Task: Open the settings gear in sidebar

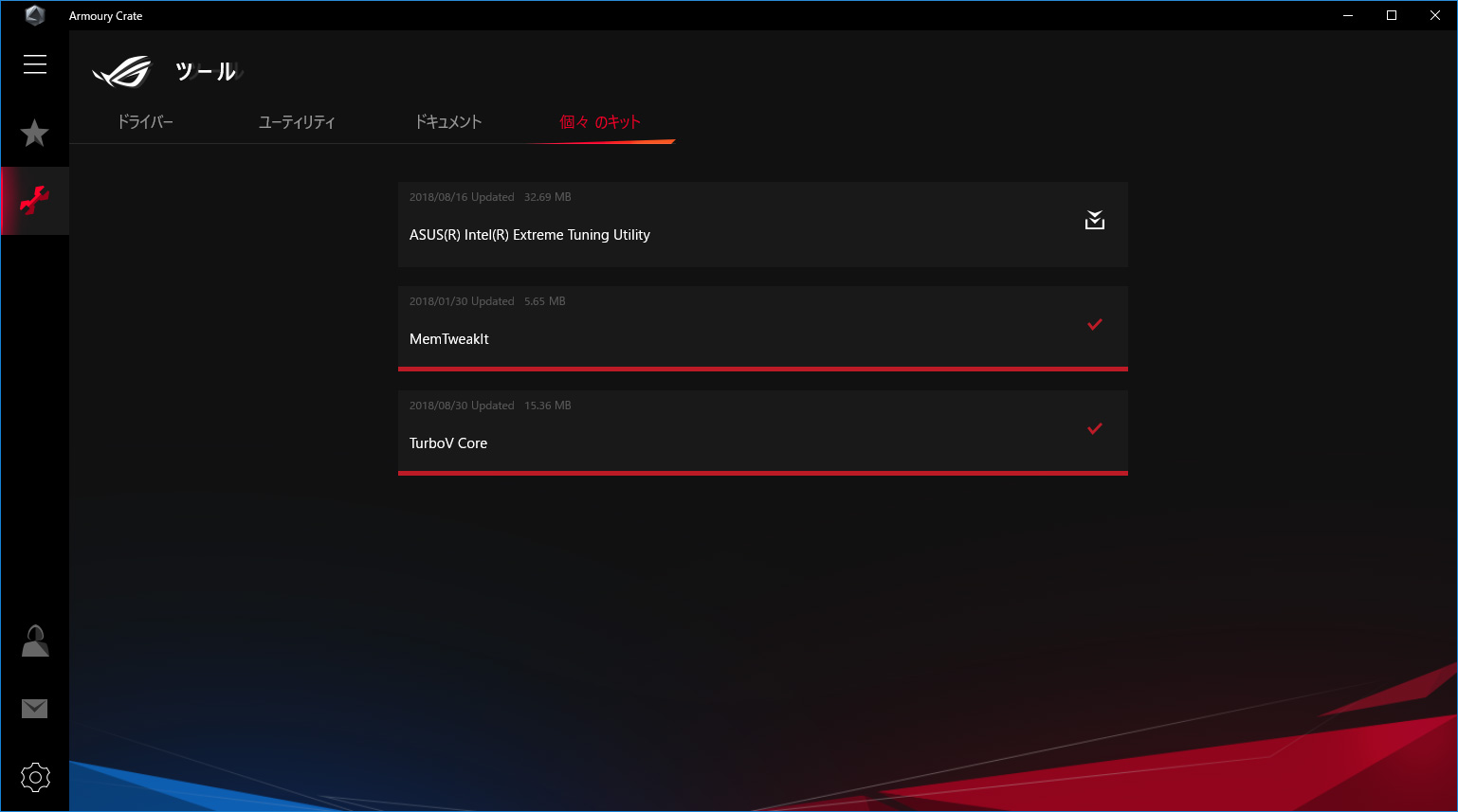Action: click(35, 778)
